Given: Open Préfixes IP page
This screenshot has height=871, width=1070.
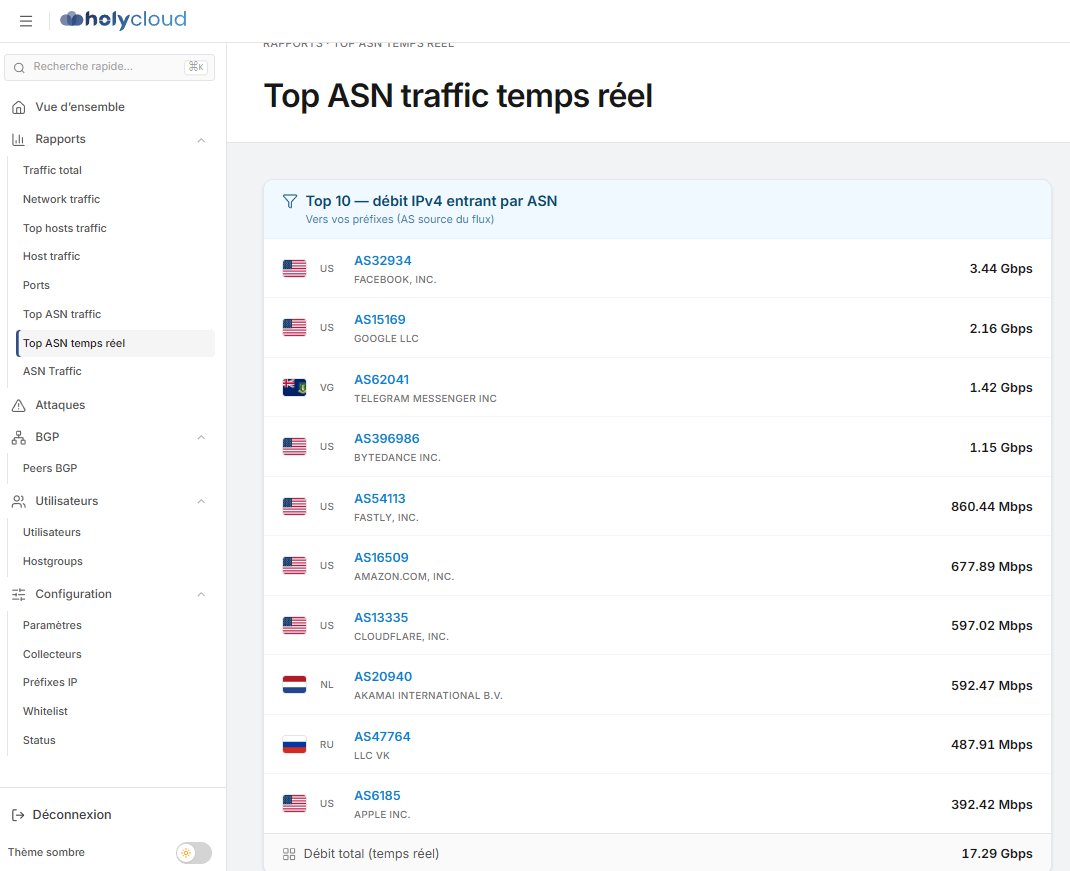Looking at the screenshot, I should (50, 683).
